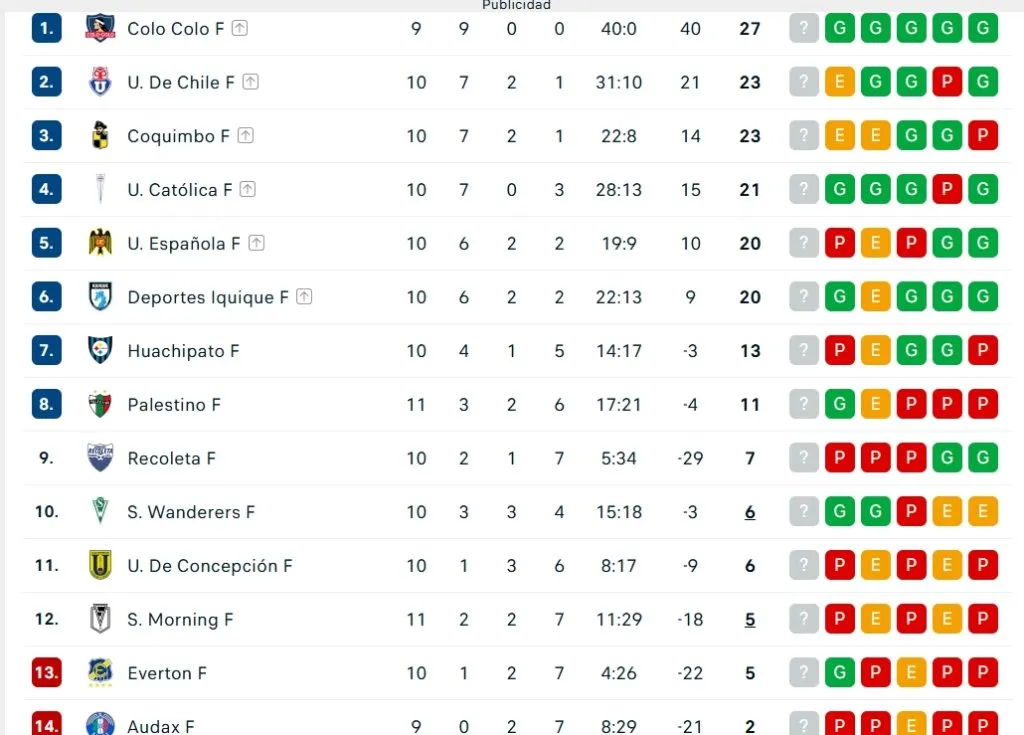Click the promotion arrow beside U. Católica F
Screen dimensions: 1024x735
pyautogui.click(x=246, y=188)
